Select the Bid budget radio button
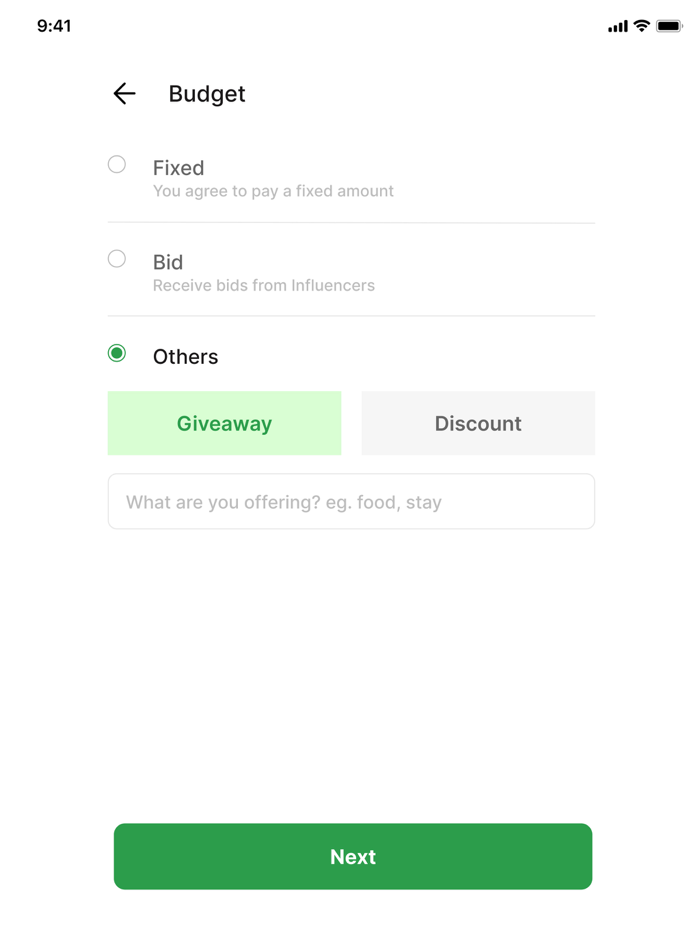The image size is (700, 934). (116, 258)
